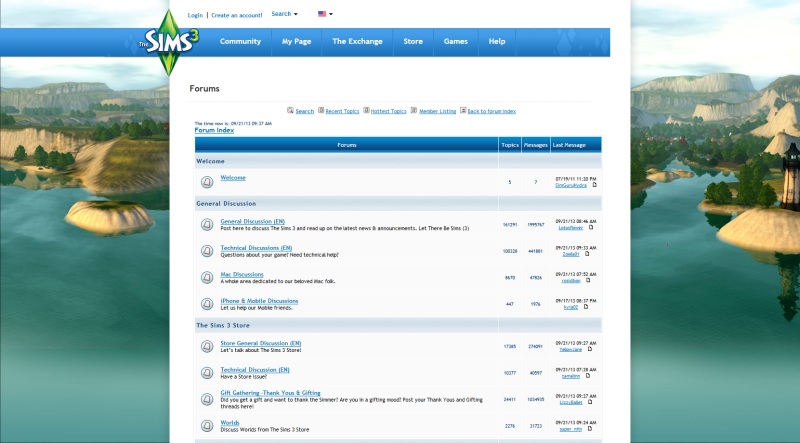
Task: Open Gift Gathering -Thank Yous & Gifting forum
Action: (x=270, y=393)
